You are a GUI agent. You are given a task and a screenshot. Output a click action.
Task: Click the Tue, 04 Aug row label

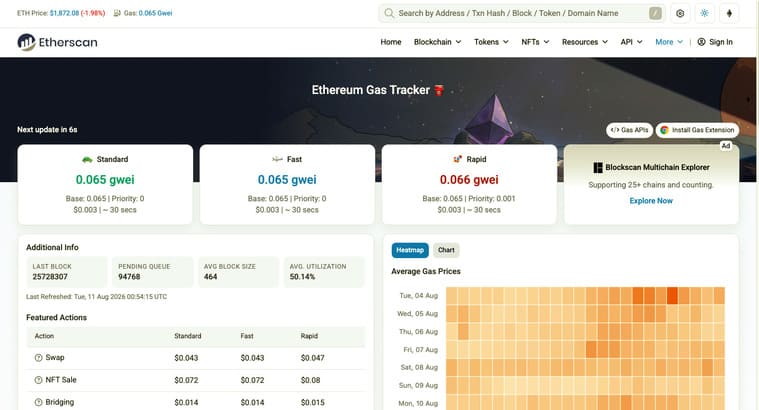[418, 296]
